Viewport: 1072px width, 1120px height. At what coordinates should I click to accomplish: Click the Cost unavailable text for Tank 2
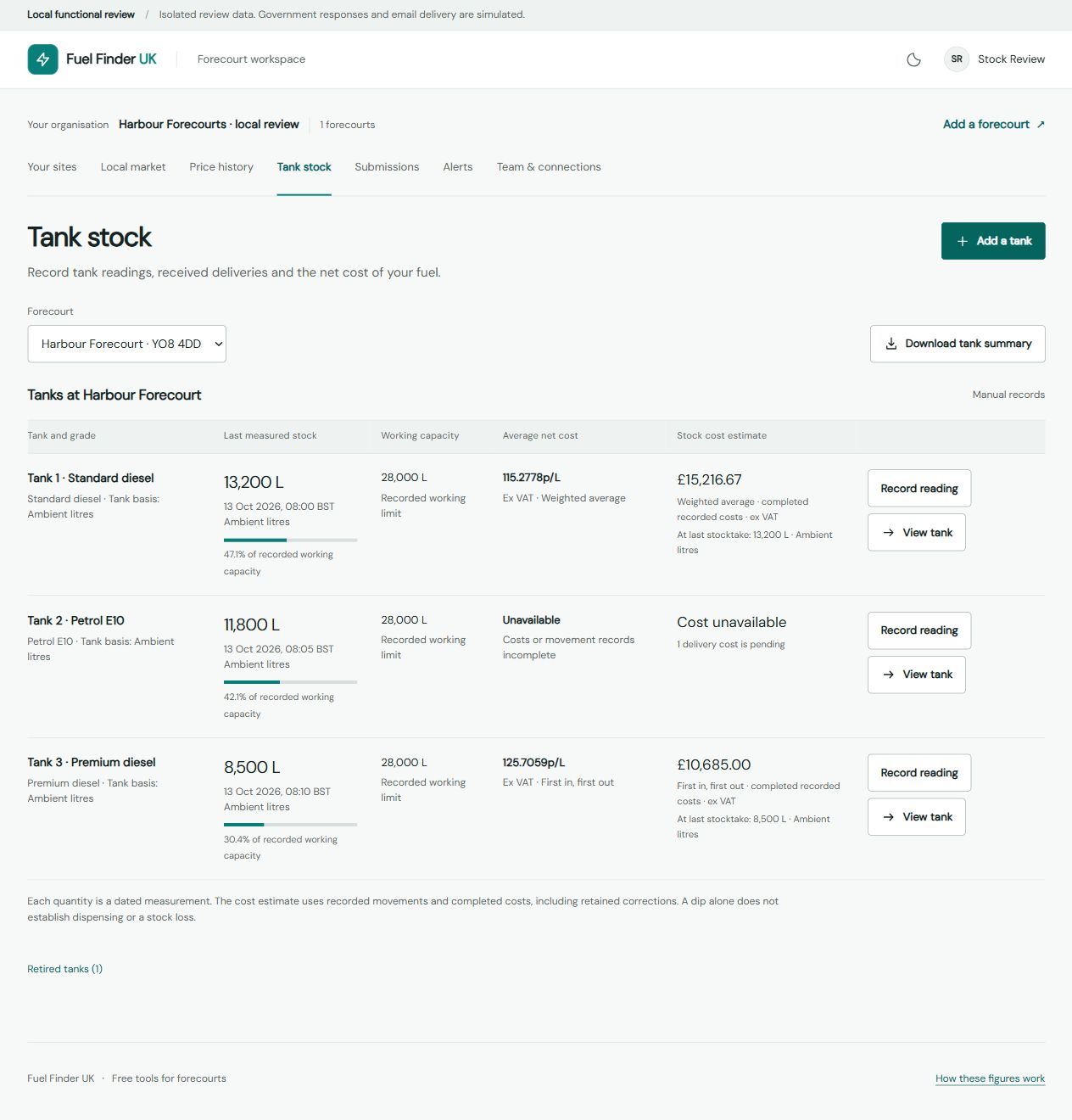731,623
